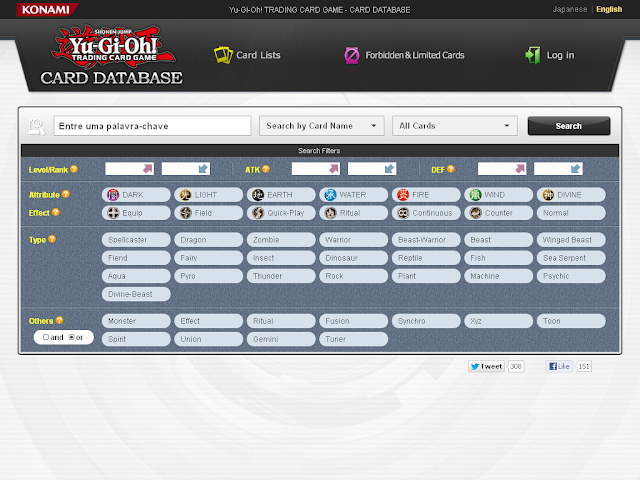Click the Tweet button
Image resolution: width=640 pixels, height=480 pixels.
coord(487,366)
